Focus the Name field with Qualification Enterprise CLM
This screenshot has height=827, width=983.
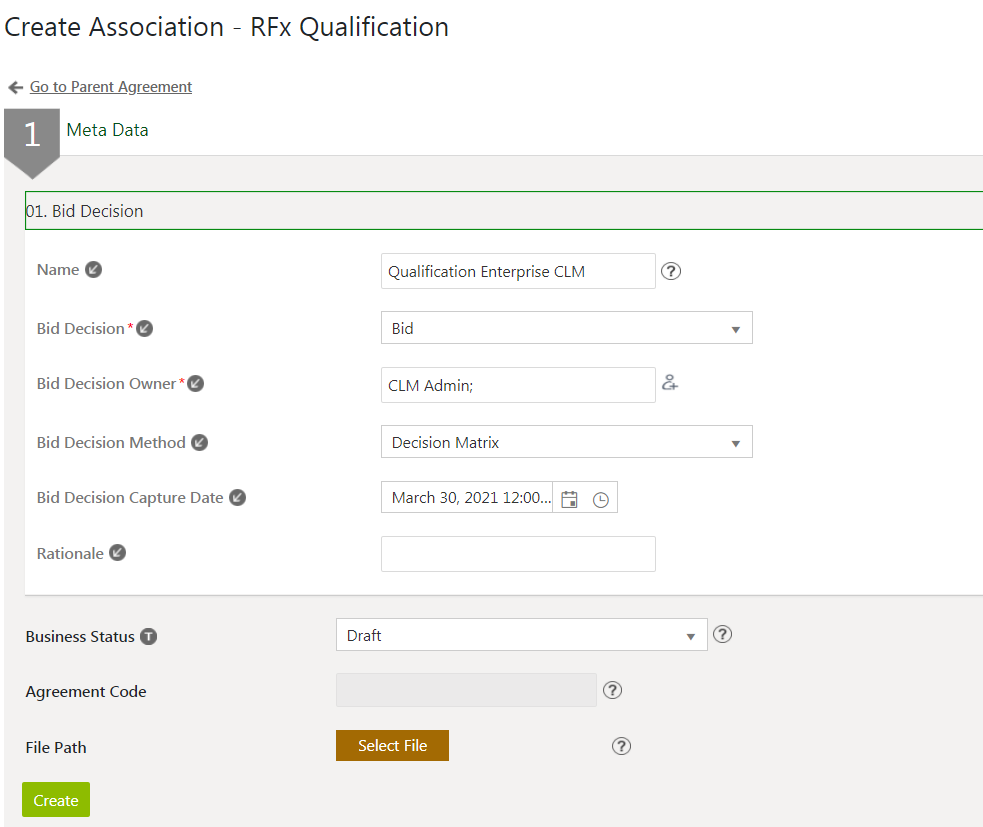coord(518,271)
